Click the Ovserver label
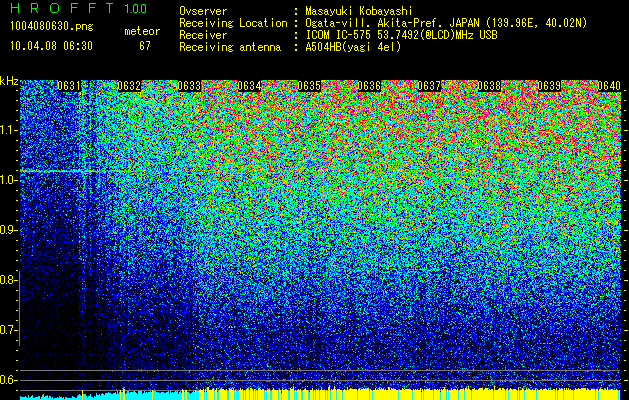Image resolution: width=629 pixels, height=400 pixels. [203, 11]
